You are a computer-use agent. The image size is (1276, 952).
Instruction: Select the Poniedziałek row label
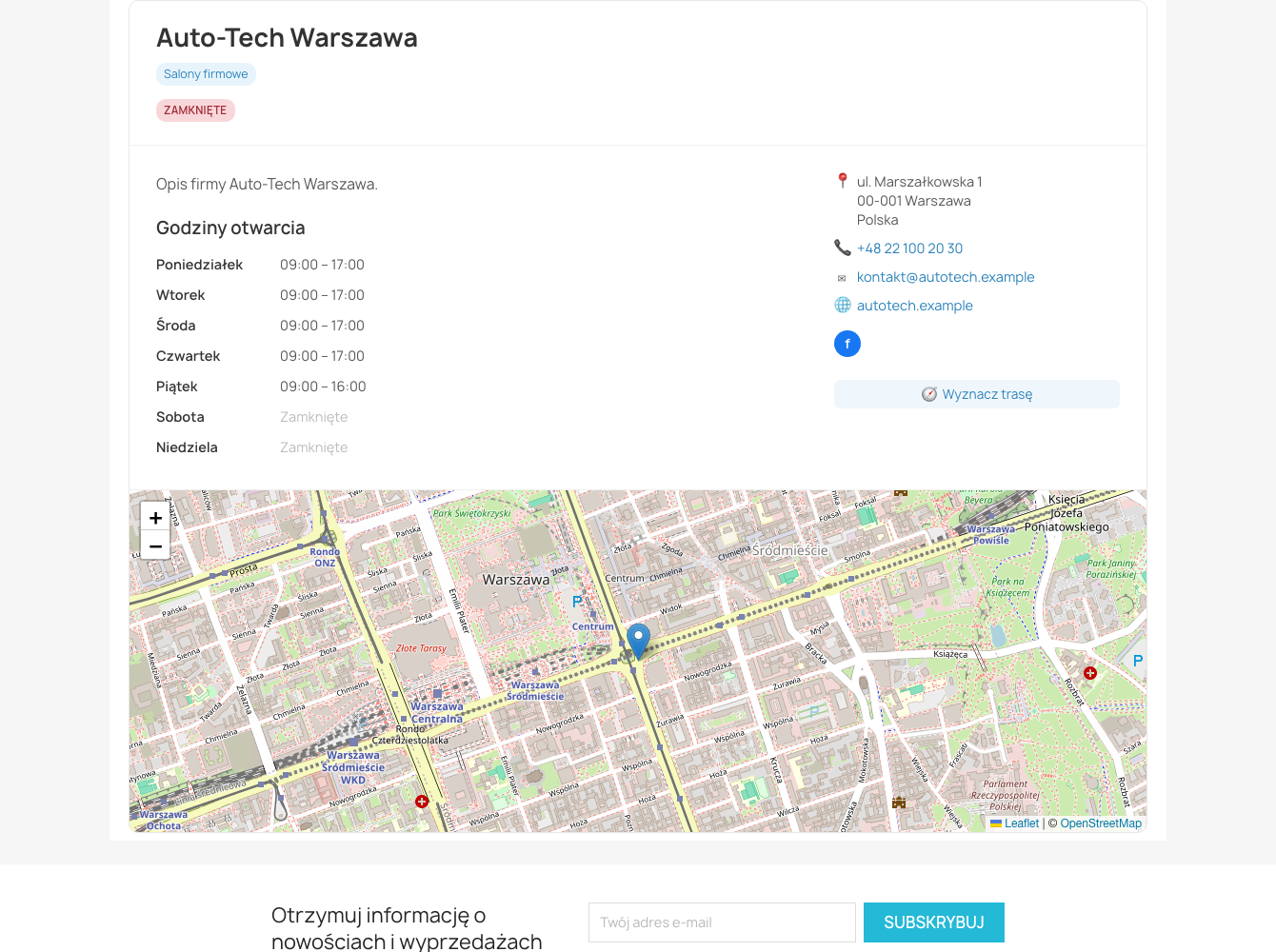pos(199,265)
